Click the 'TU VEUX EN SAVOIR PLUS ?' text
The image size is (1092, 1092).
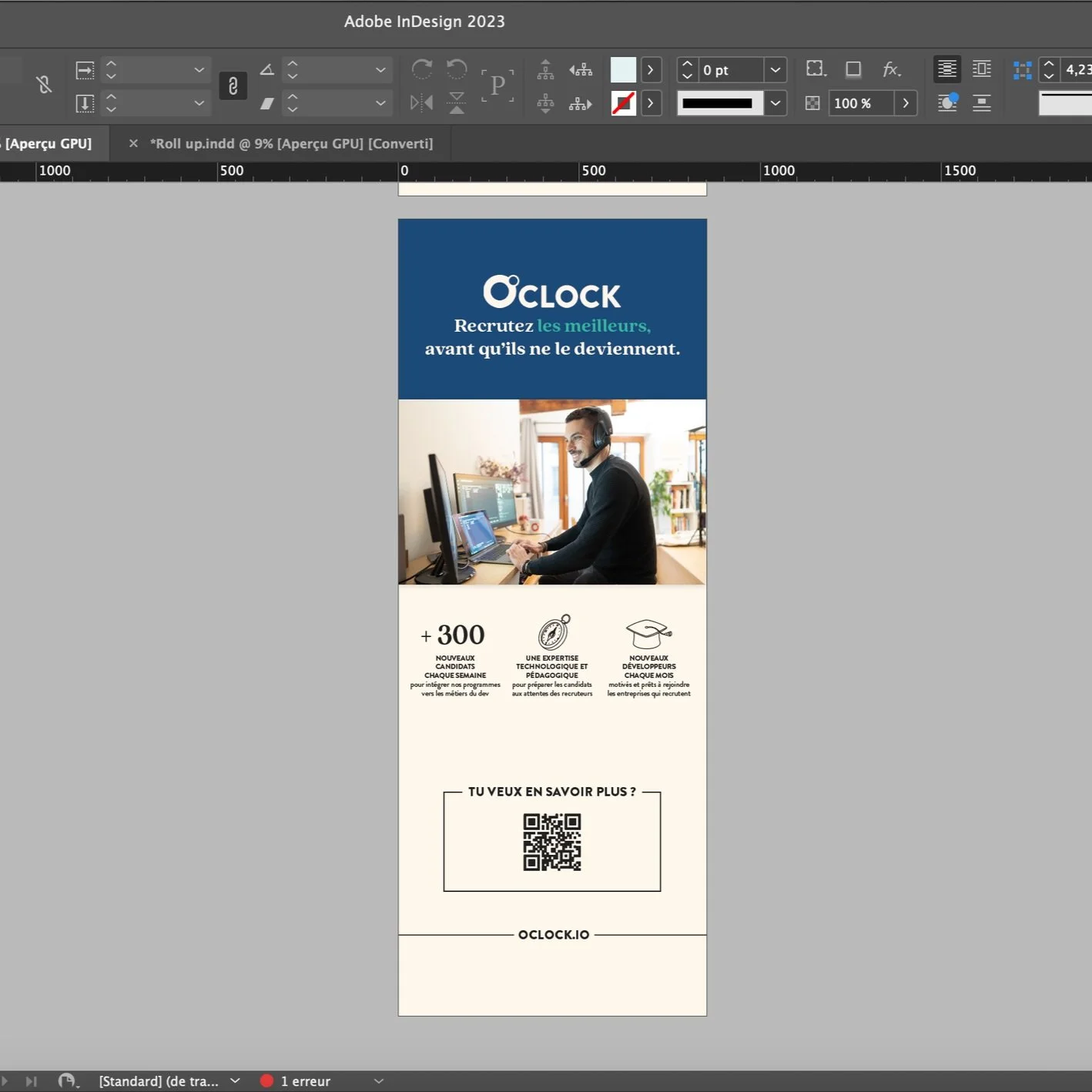552,792
